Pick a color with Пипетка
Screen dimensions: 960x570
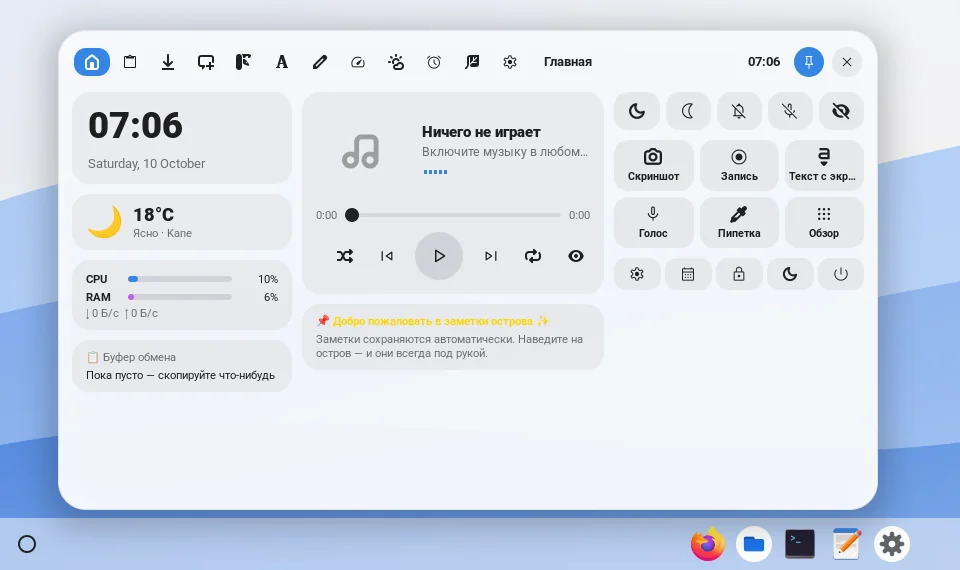click(x=739, y=222)
